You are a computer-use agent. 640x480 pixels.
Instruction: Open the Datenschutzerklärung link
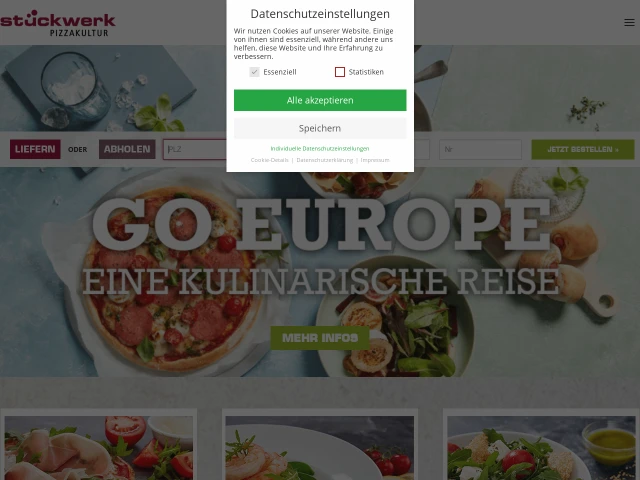coord(324,160)
